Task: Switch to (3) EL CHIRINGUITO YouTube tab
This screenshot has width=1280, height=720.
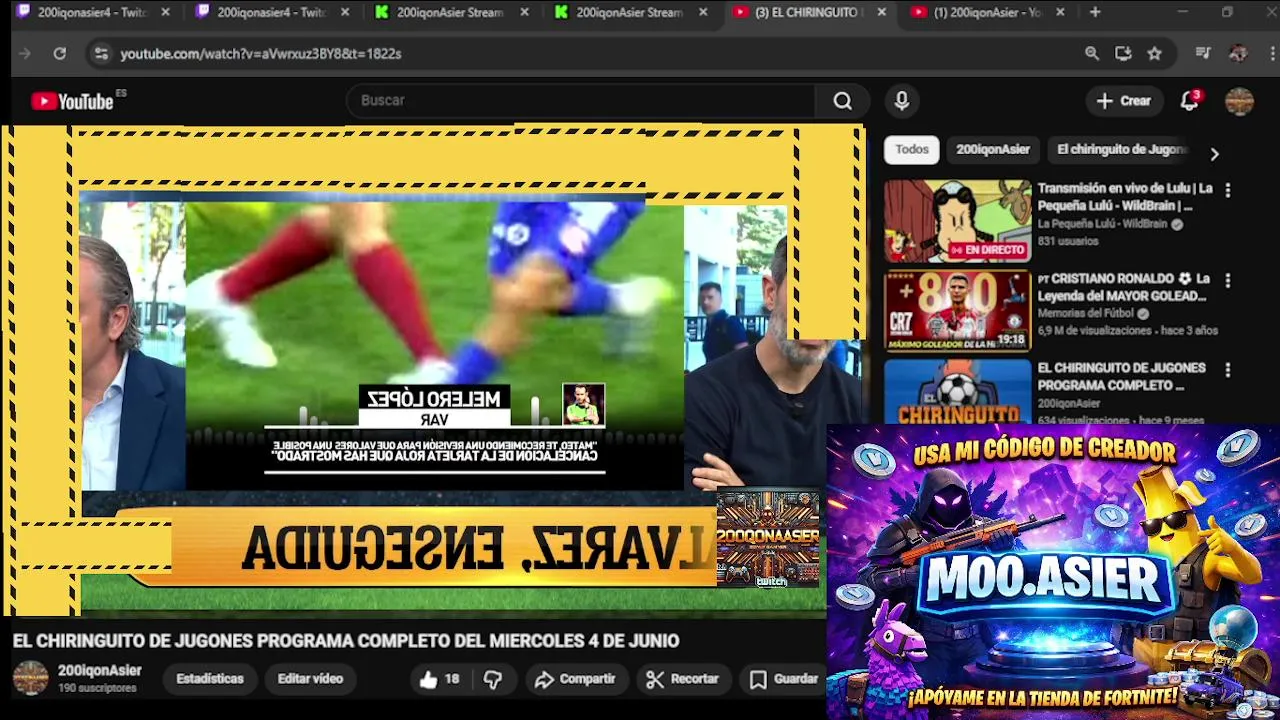Action: click(x=808, y=13)
